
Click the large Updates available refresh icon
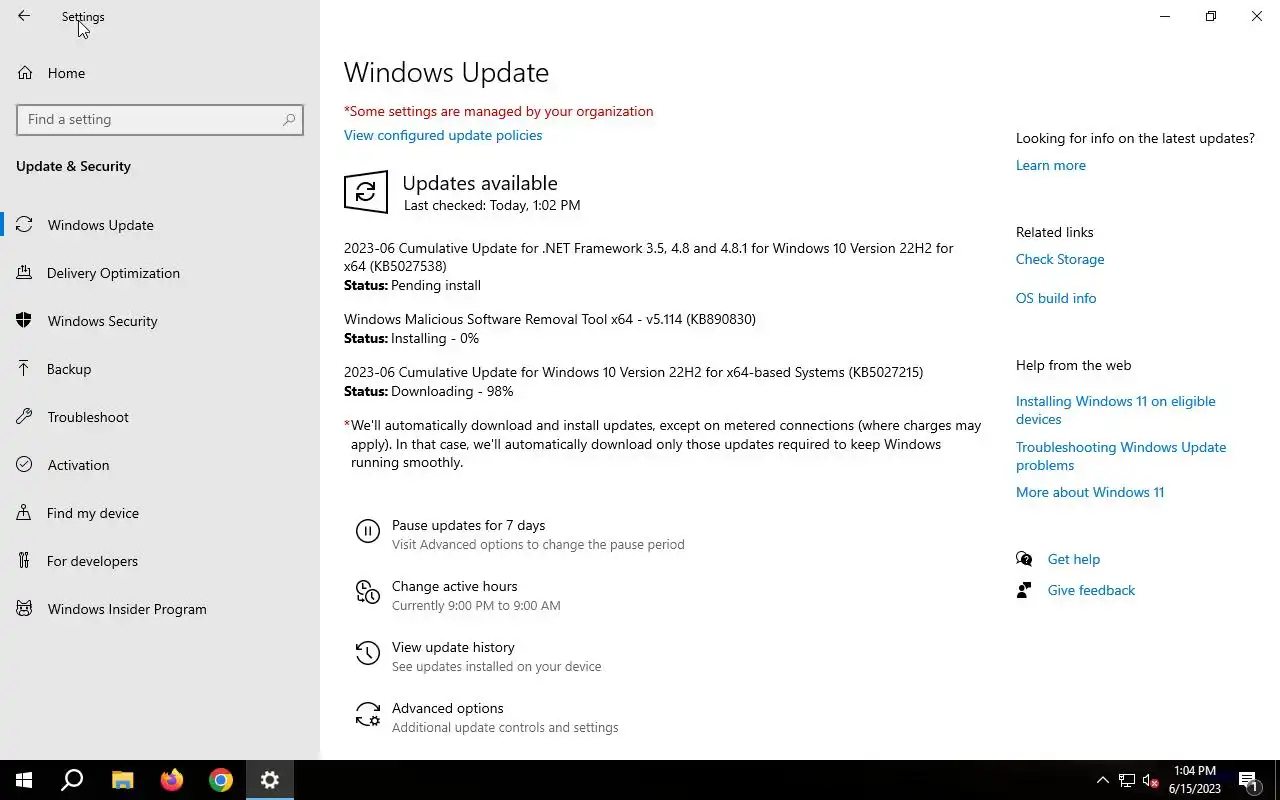click(x=366, y=192)
